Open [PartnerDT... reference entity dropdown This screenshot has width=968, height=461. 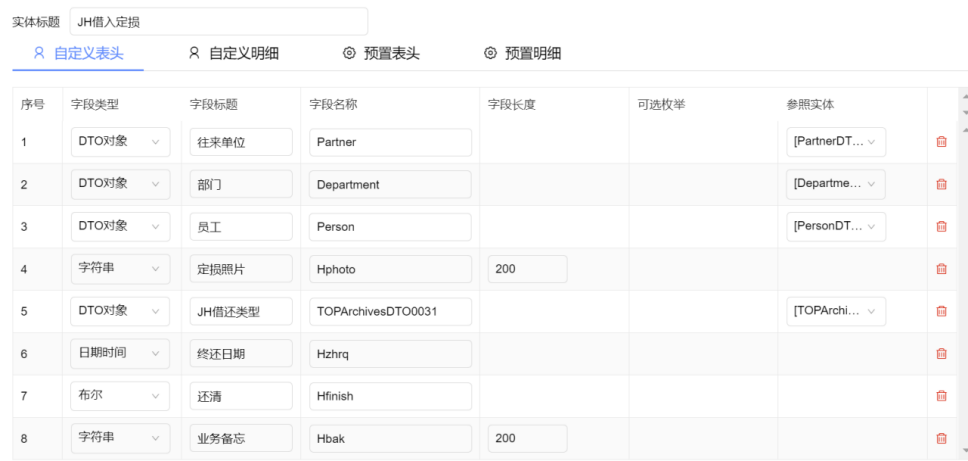(836, 142)
